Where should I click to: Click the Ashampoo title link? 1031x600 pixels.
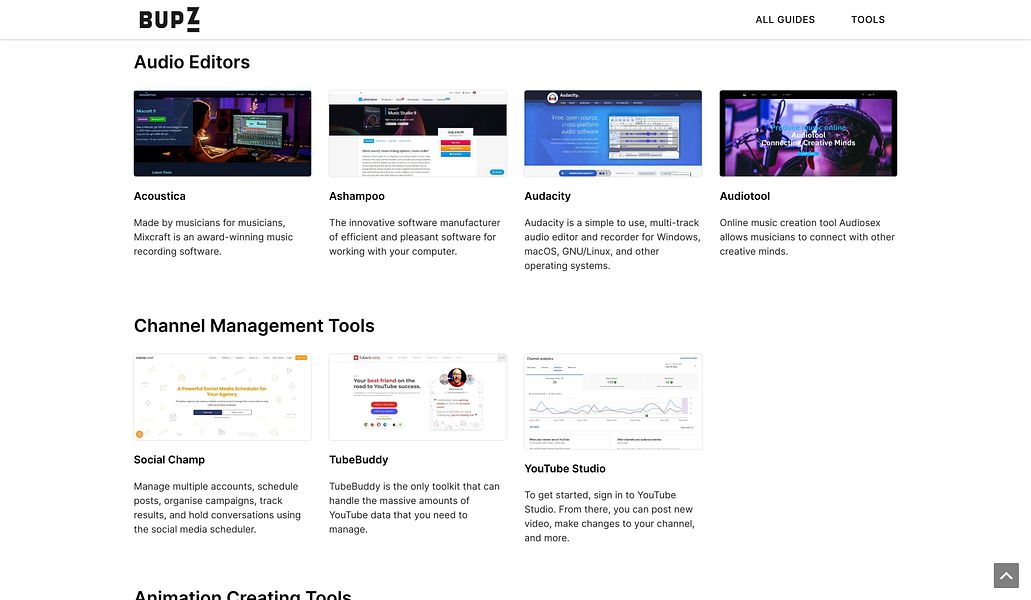click(x=357, y=196)
